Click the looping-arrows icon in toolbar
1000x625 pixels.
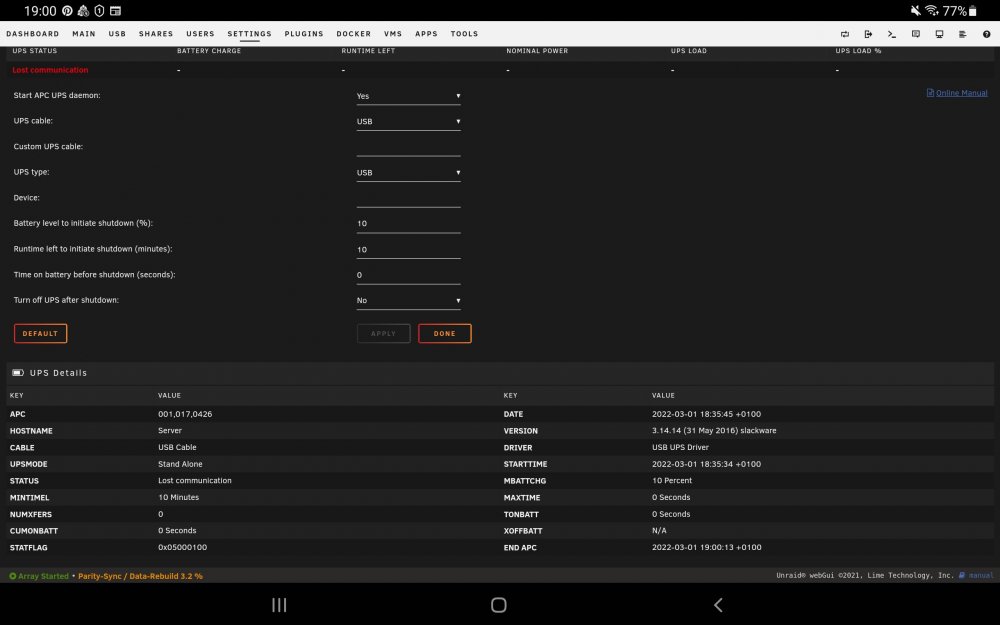tap(844, 34)
